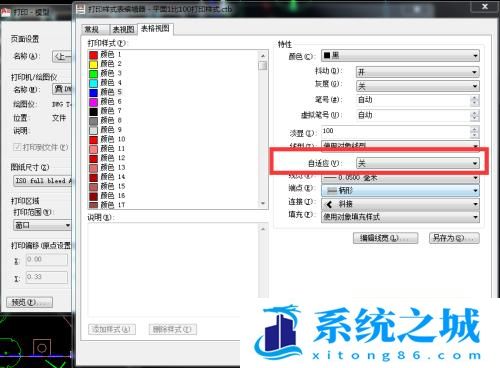Select the green 颜色 3 plot style
Screen dimensions: 500x368
pos(106,73)
